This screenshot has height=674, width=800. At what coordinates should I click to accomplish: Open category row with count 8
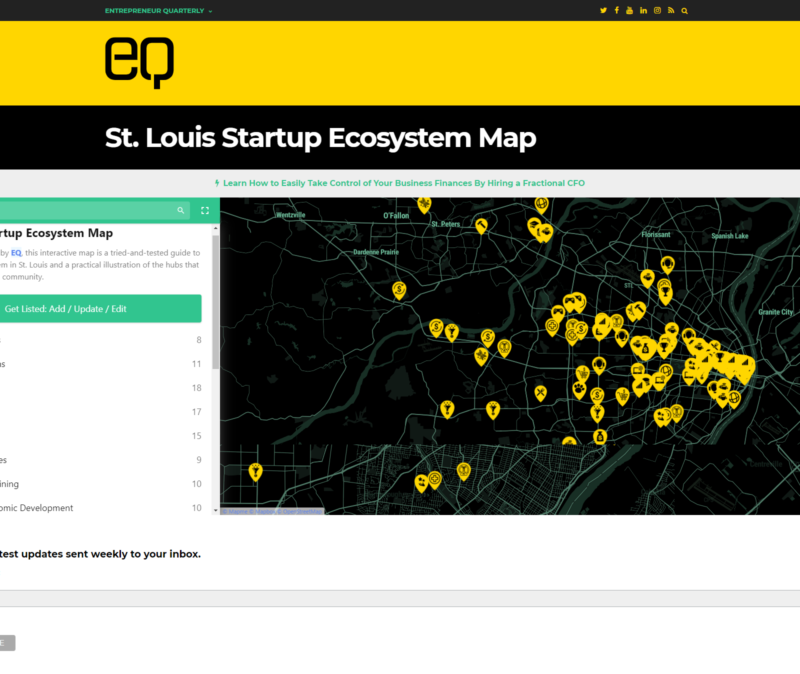point(101,340)
